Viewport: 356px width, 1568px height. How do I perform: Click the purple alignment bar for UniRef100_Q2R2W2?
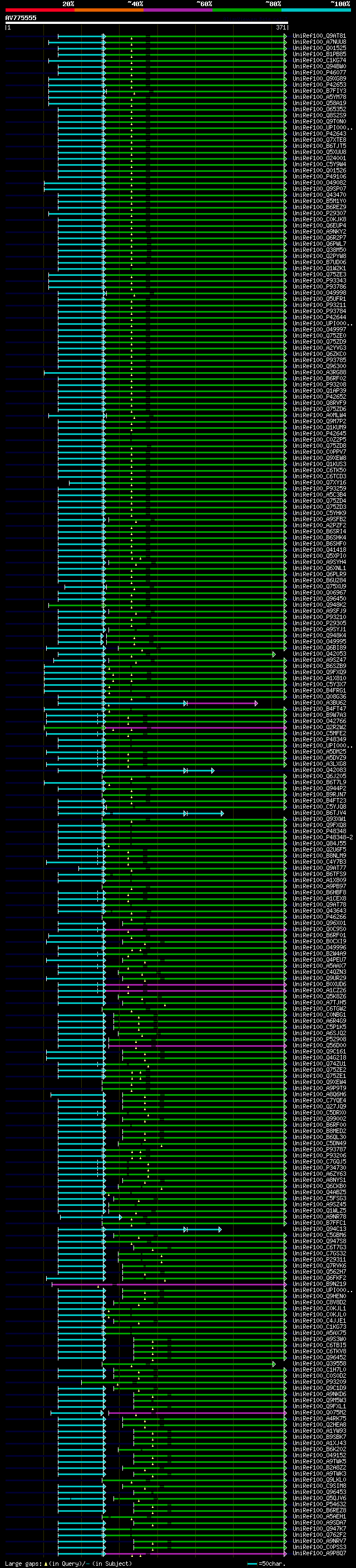(x=195, y=728)
